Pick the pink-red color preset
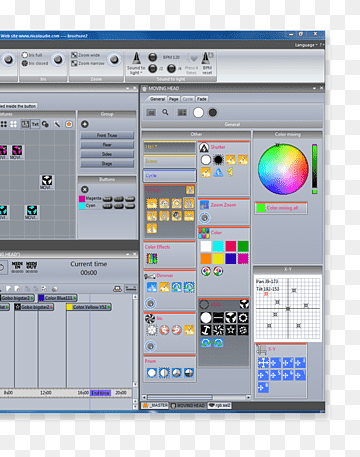Viewport: 360px width, 457px height. point(231,246)
